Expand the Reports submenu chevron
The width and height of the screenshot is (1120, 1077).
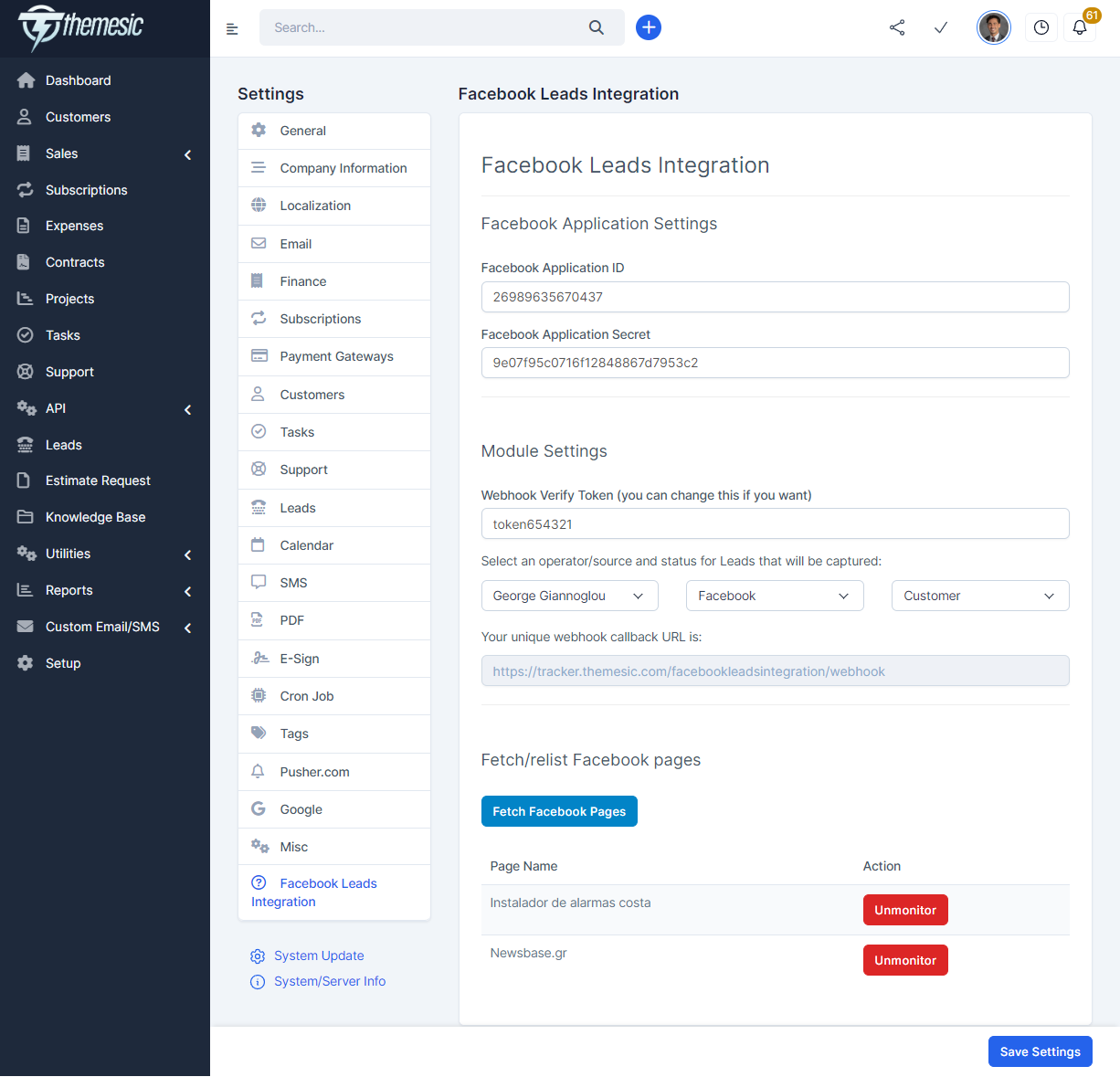pyautogui.click(x=188, y=591)
